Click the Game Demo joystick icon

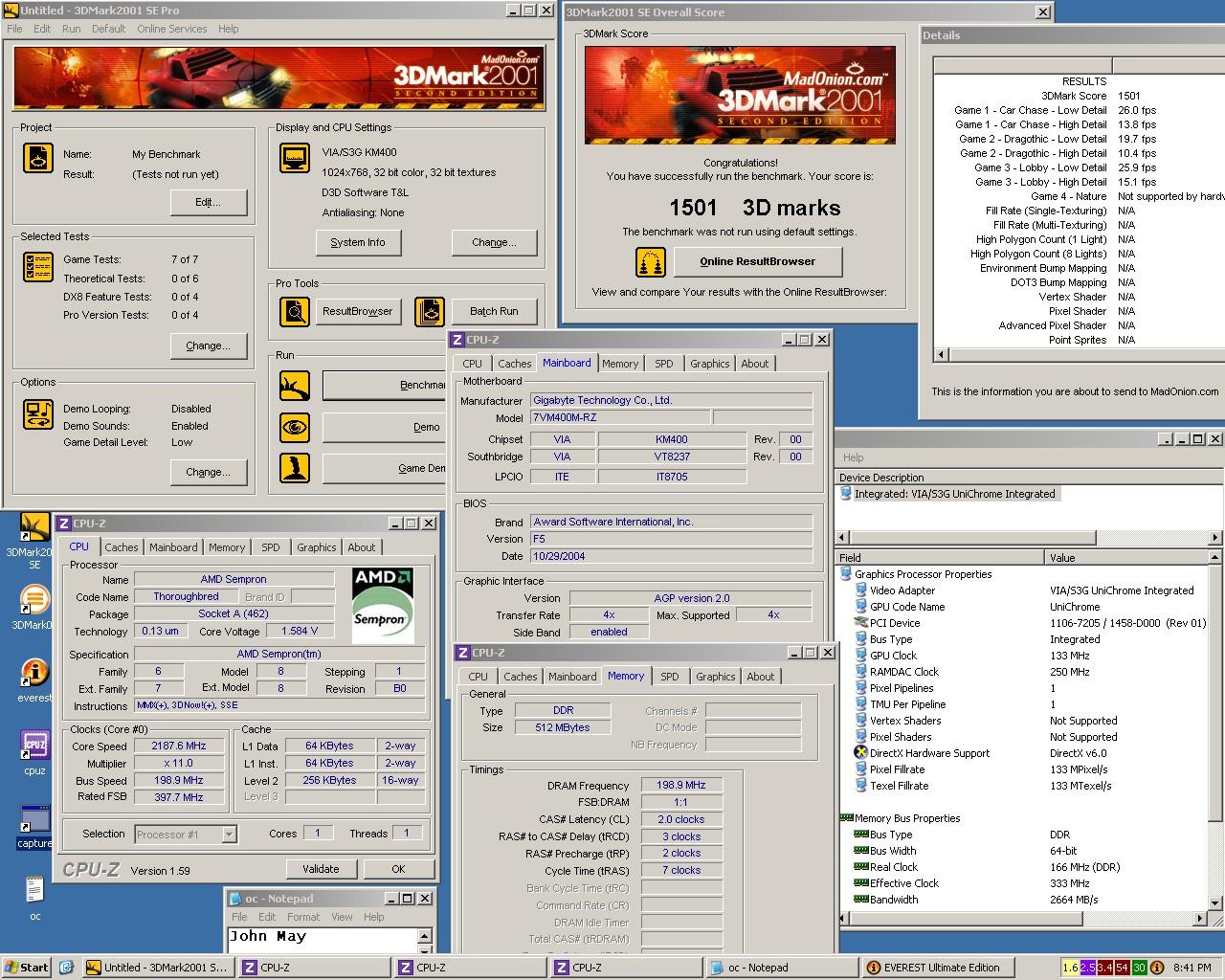(295, 468)
